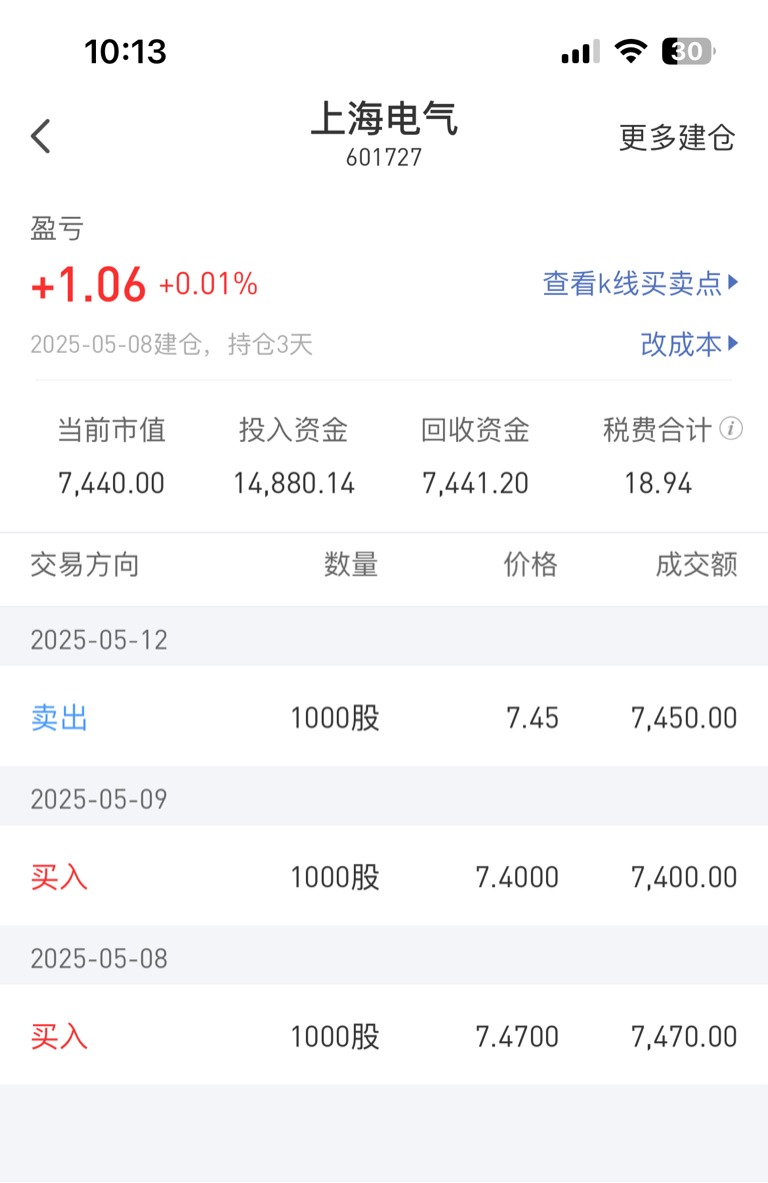Tap date header 2025-05-08
768x1183 pixels.
click(x=99, y=959)
